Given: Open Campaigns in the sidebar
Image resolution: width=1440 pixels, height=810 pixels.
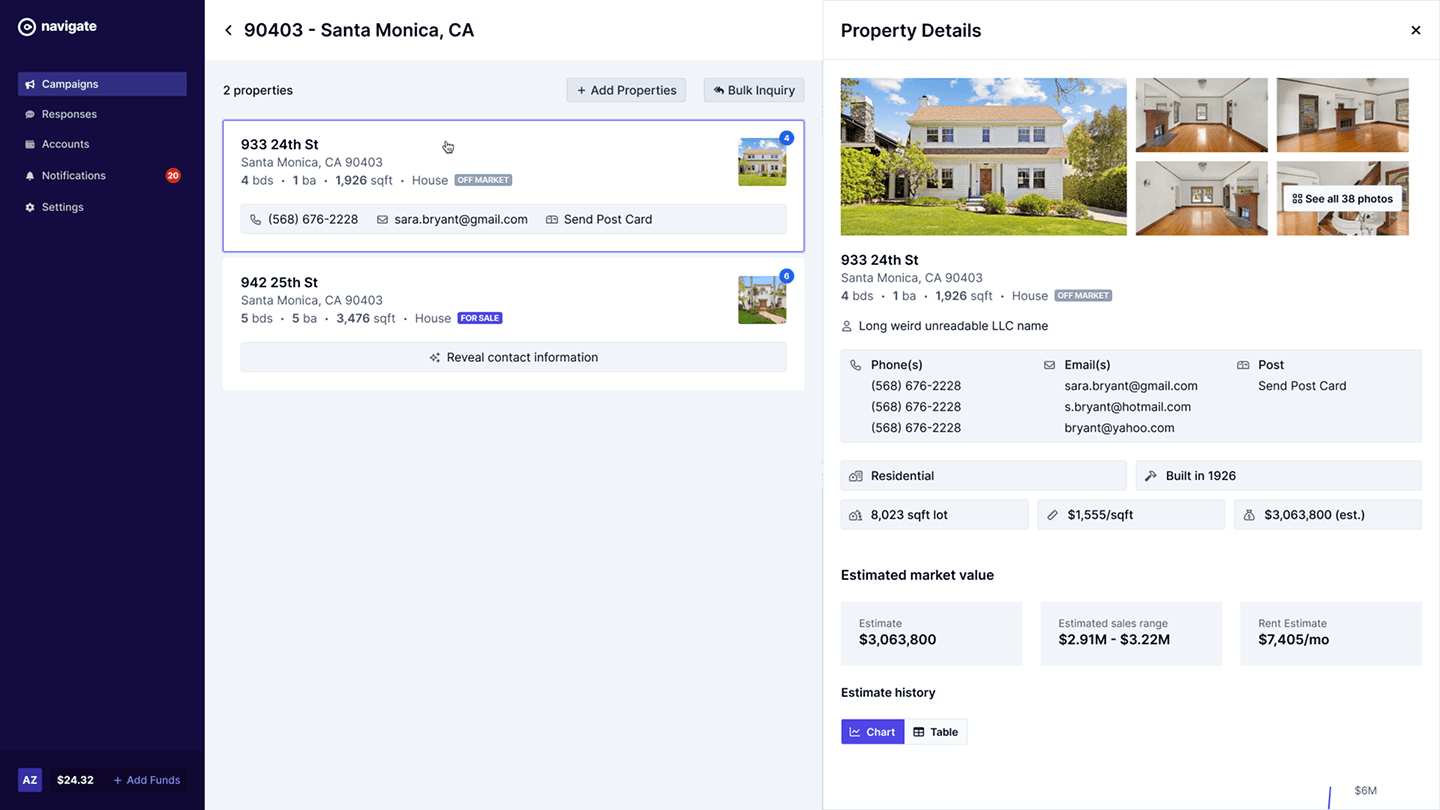Looking at the screenshot, I should (102, 84).
